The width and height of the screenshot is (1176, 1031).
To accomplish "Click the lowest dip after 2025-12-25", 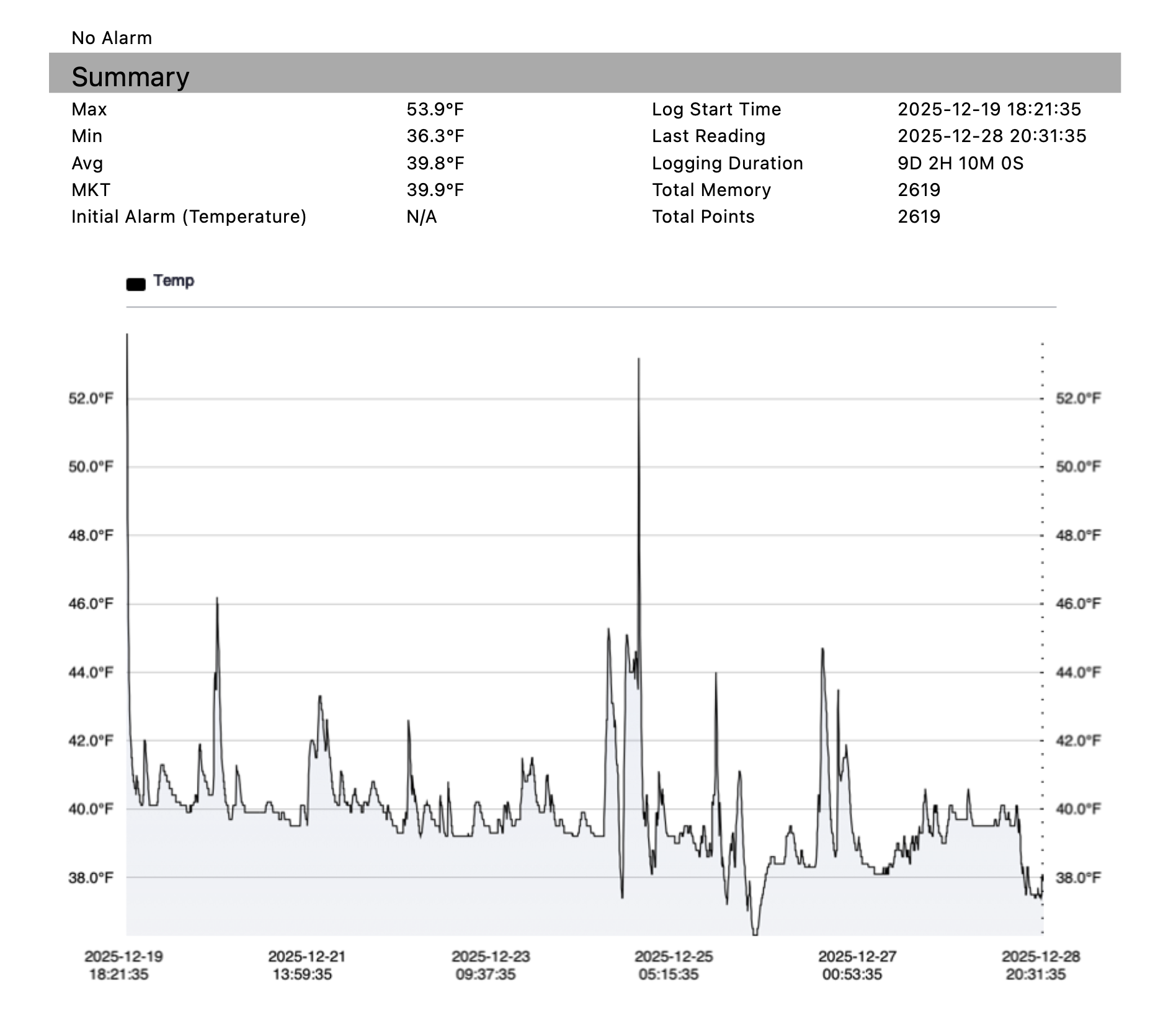I will 755,933.
